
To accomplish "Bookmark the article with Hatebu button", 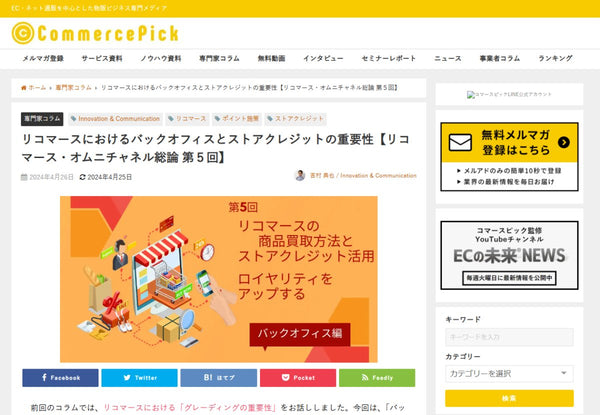I will (x=218, y=378).
